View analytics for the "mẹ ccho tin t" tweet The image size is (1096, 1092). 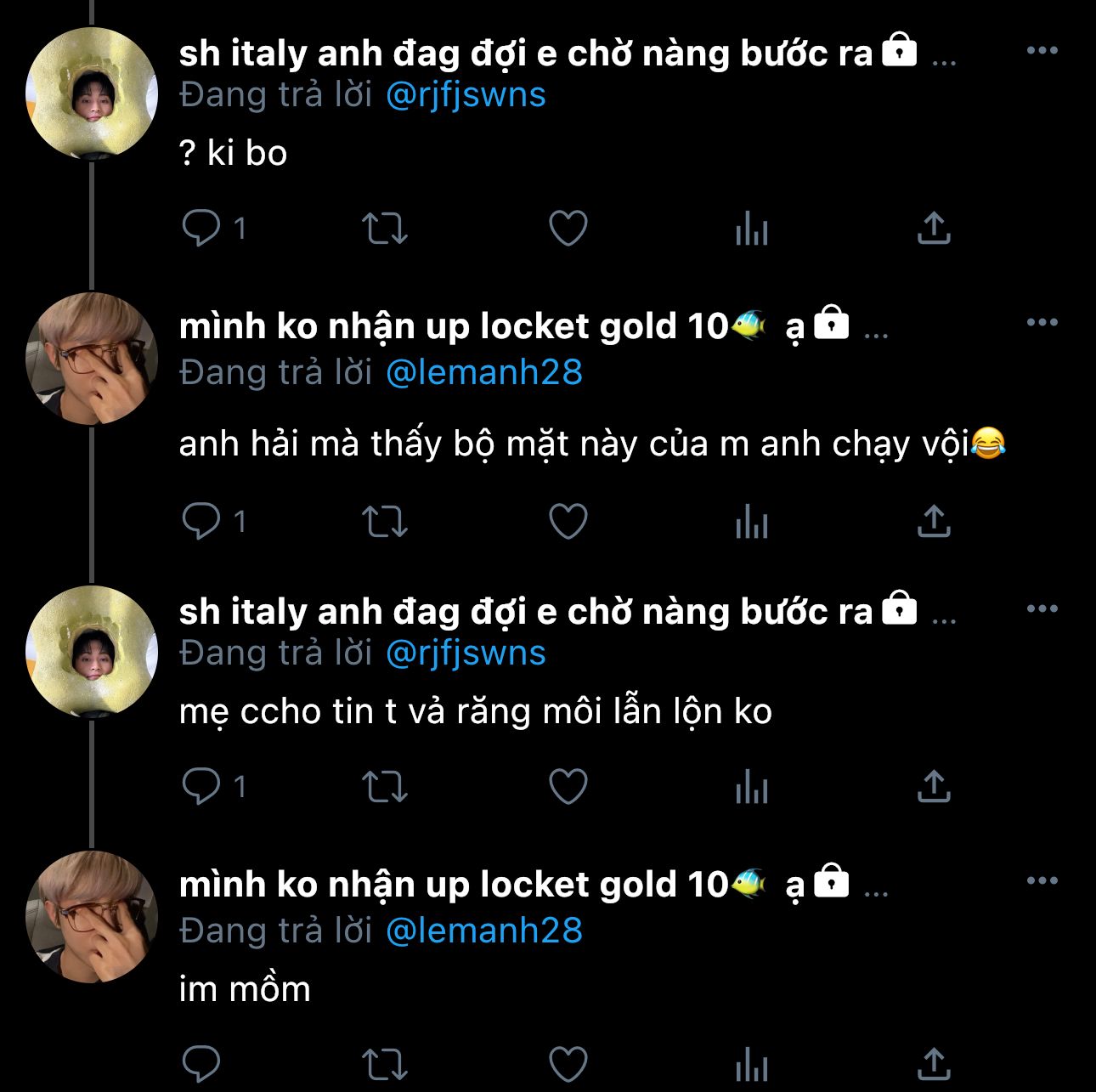[x=752, y=787]
